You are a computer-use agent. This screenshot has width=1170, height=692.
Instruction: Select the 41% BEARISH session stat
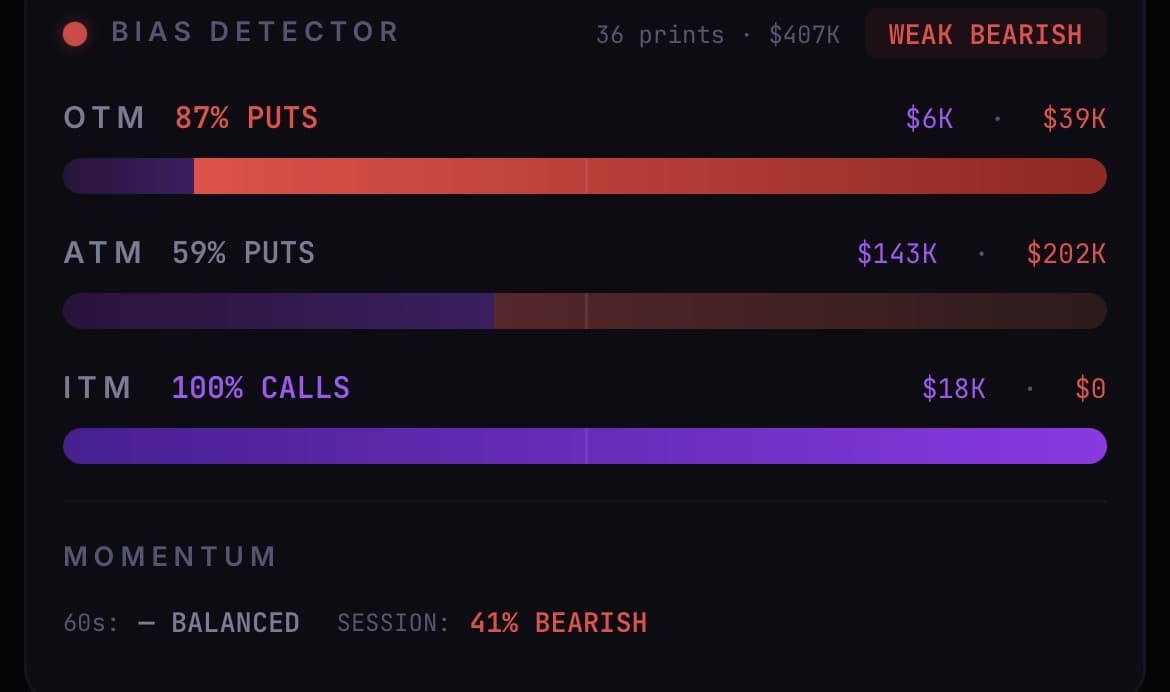(x=557, y=622)
